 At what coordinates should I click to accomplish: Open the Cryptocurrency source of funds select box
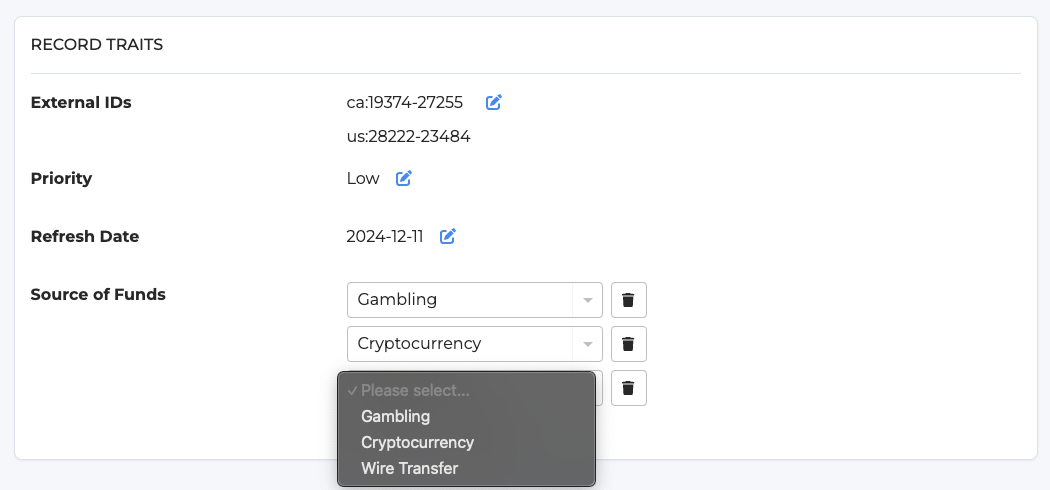(475, 344)
